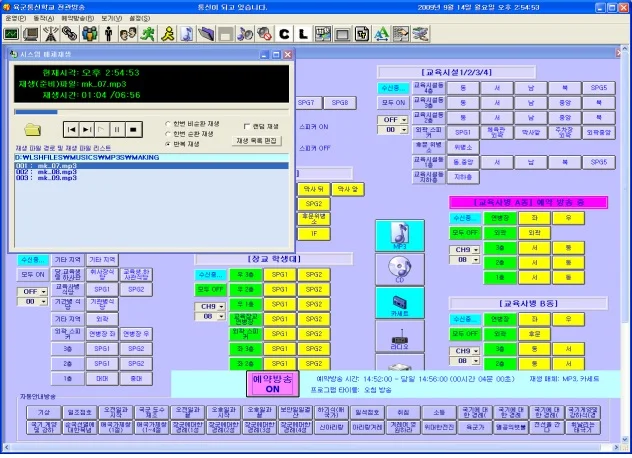Click the muted speaker toolbar icon
The width and height of the screenshot is (632, 458).
264,34
